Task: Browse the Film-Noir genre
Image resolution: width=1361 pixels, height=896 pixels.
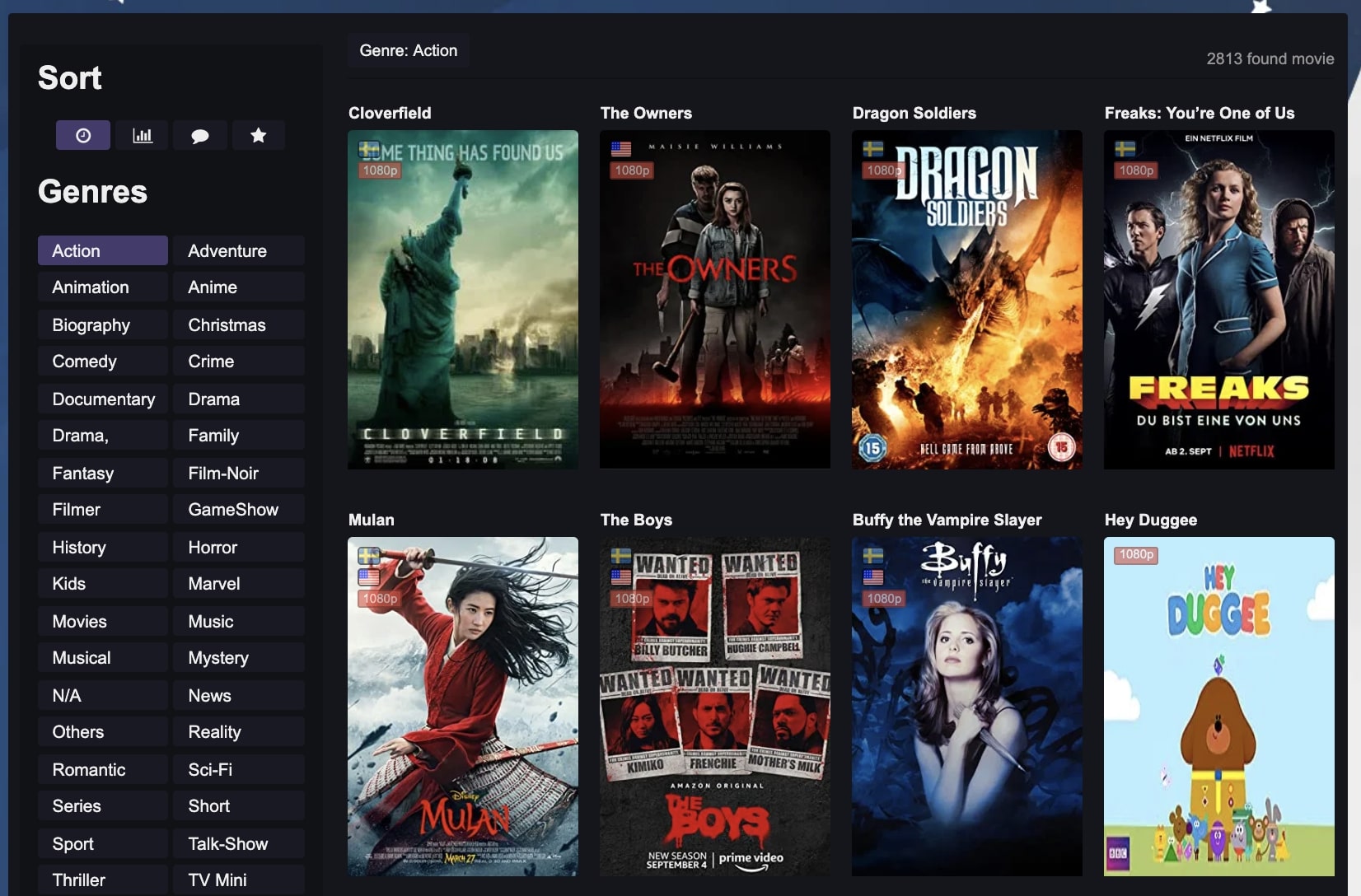Action: click(x=239, y=473)
